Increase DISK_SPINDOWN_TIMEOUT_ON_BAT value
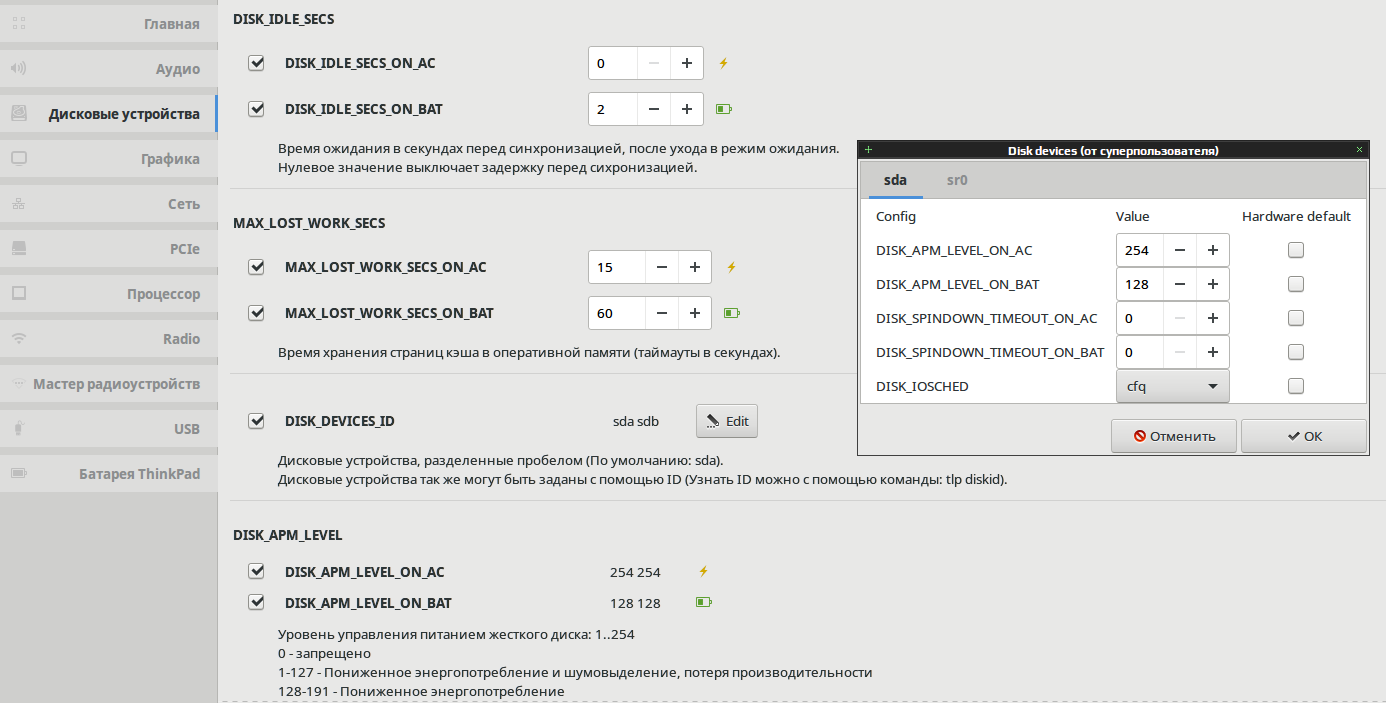 1212,352
